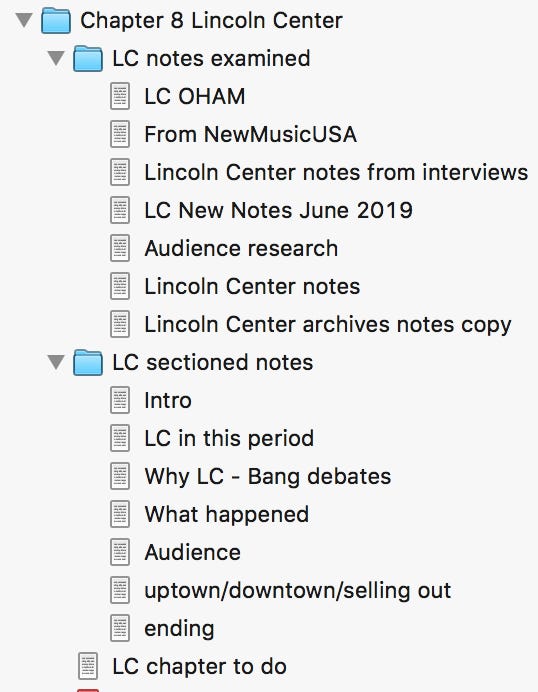538x692 pixels.
Task: Click the LC notes examined folder icon
Action: 88,59
